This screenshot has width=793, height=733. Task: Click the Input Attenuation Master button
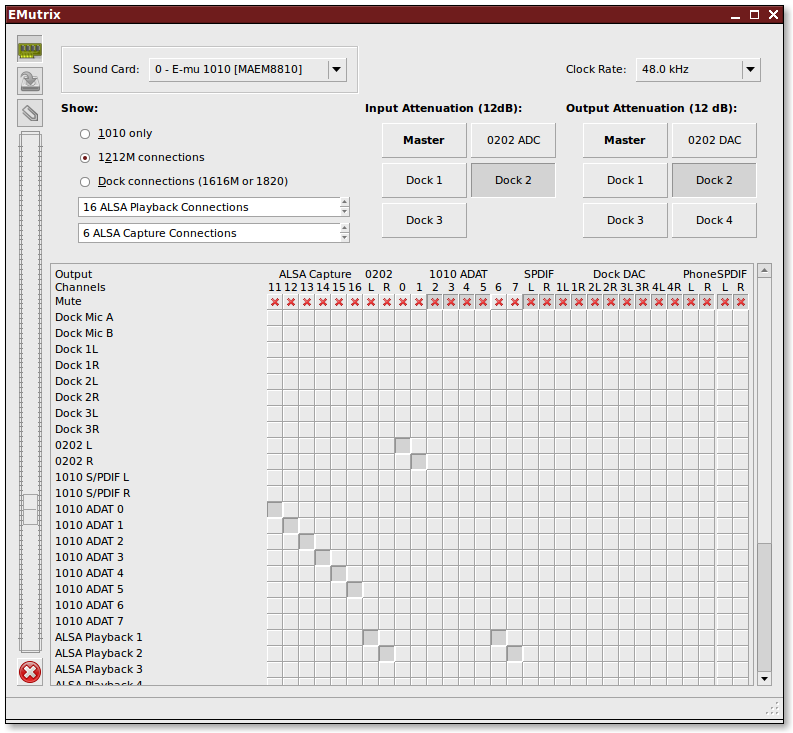coord(424,140)
